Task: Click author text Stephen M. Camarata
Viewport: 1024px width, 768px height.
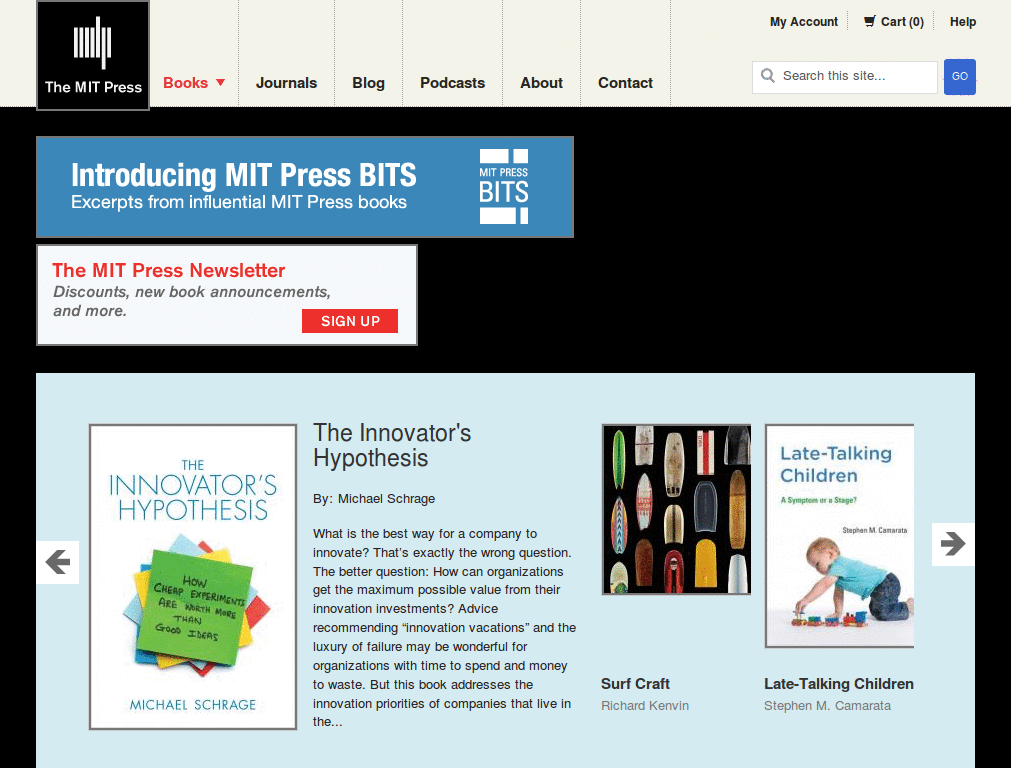Action: click(x=827, y=705)
